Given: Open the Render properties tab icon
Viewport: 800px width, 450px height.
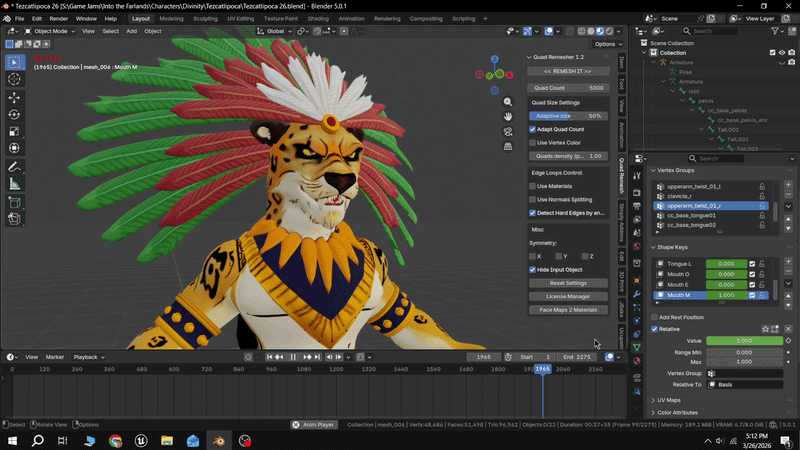Looking at the screenshot, I should (x=637, y=193).
